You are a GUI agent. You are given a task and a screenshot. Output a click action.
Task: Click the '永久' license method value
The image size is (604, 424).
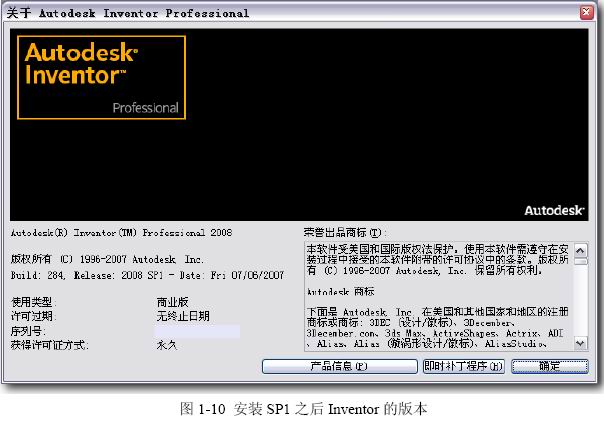pos(167,345)
